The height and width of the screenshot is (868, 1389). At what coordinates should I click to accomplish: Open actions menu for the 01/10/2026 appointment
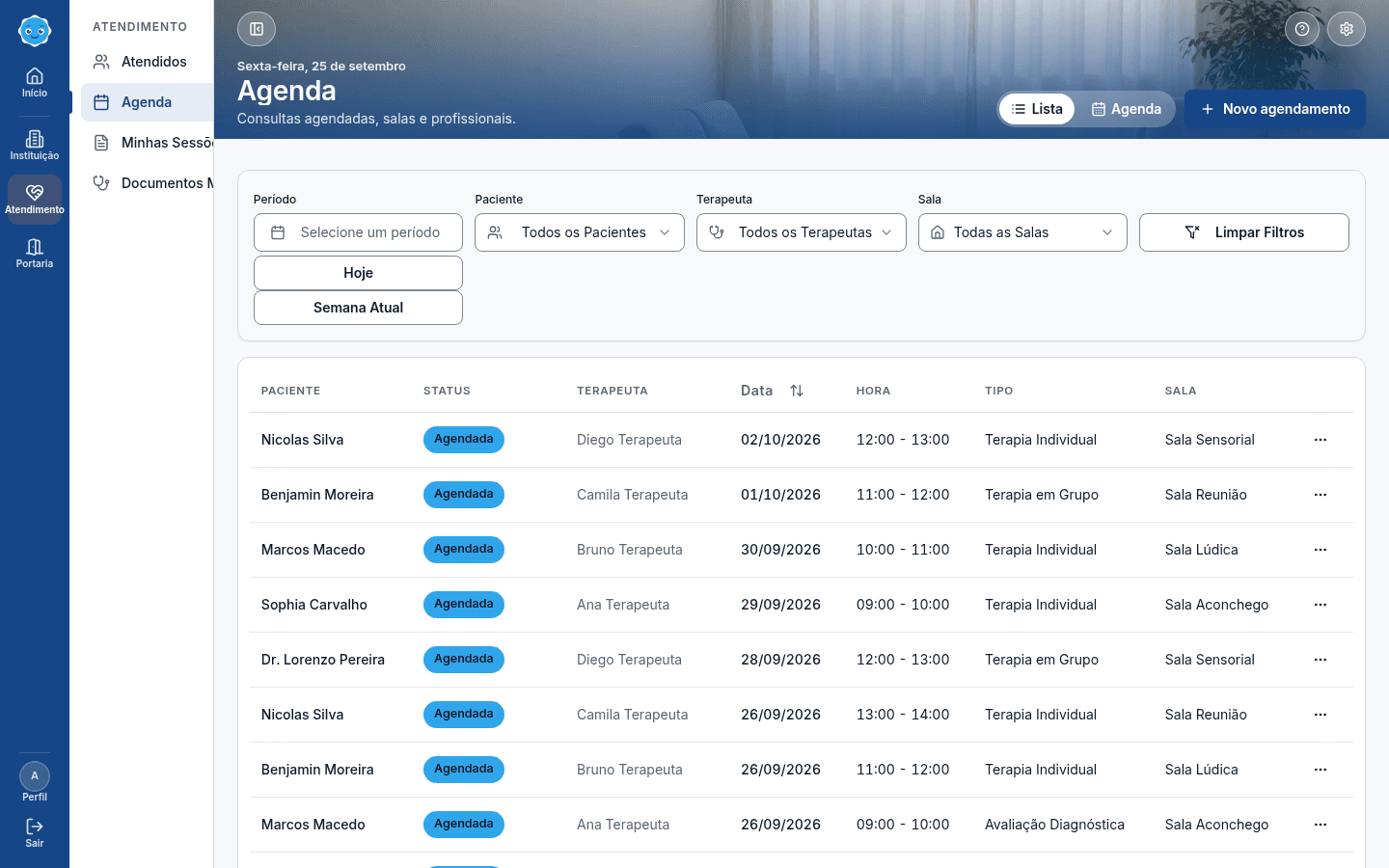coord(1321,495)
